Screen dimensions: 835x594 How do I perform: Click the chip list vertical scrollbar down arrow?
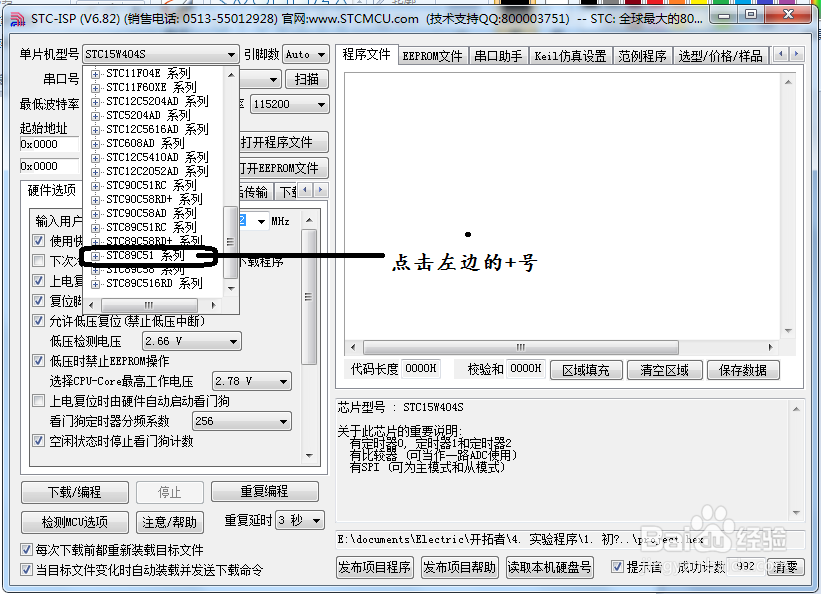pyautogui.click(x=231, y=288)
